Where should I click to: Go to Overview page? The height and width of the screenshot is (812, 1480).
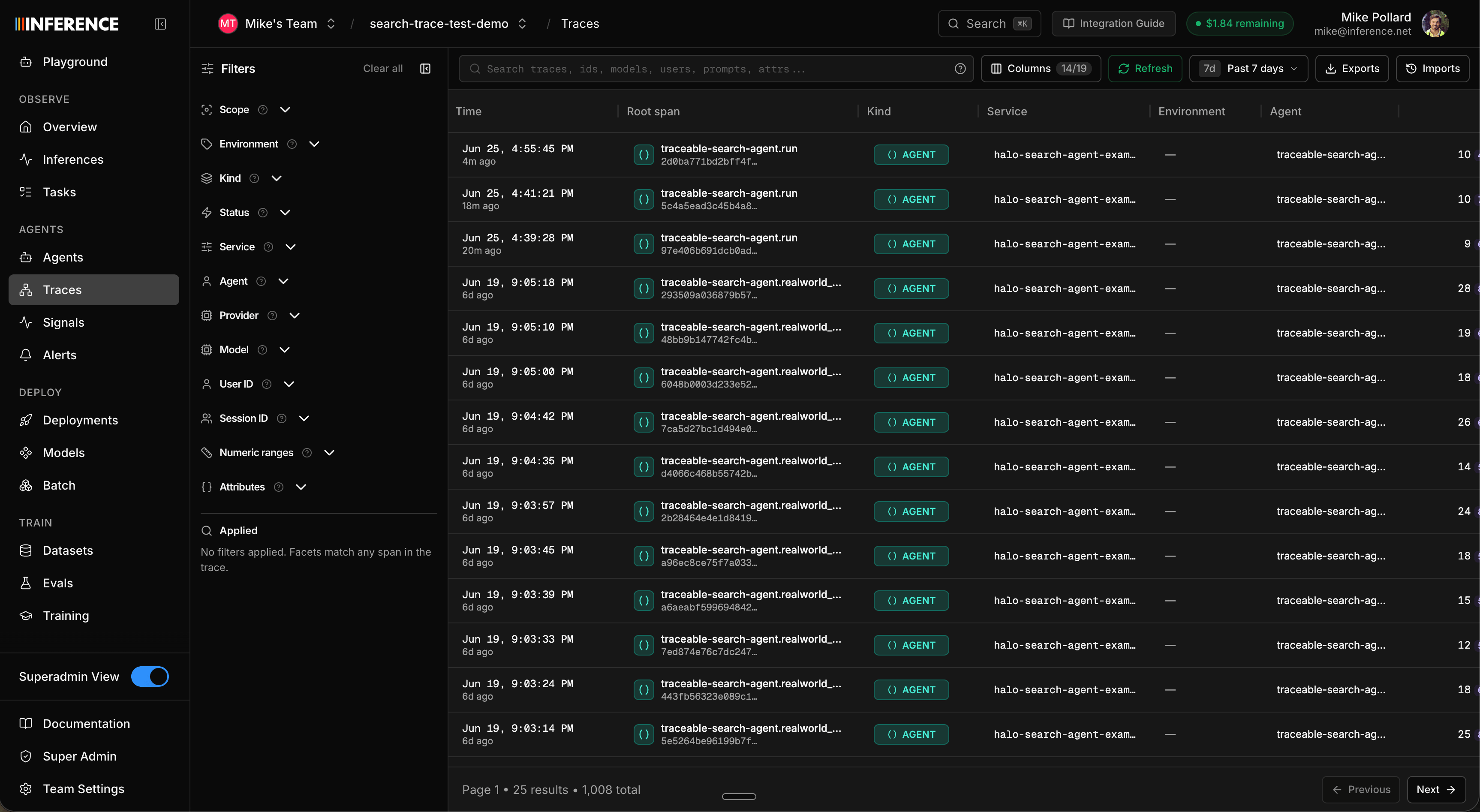click(93, 127)
